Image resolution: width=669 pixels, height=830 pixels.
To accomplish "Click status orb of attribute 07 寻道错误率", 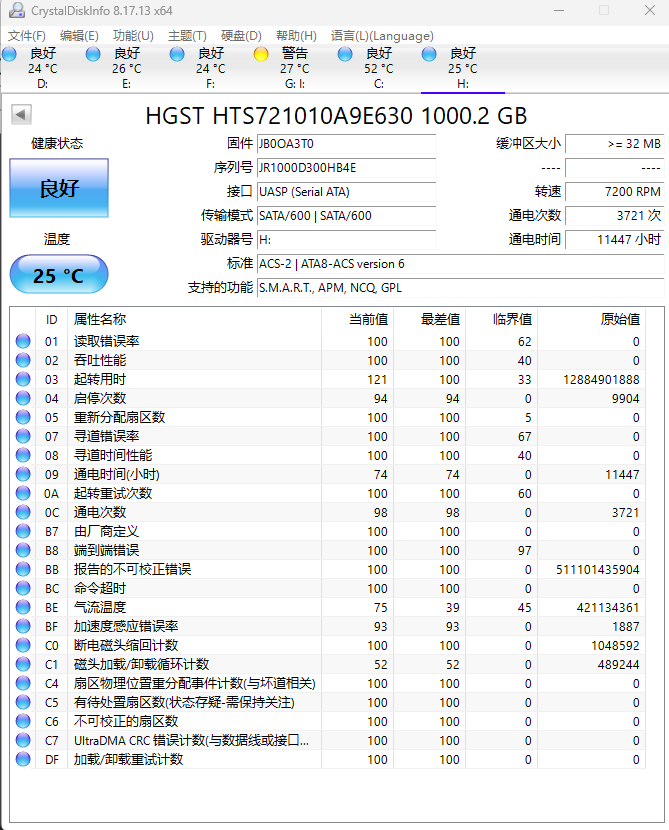I will pos(23,436).
